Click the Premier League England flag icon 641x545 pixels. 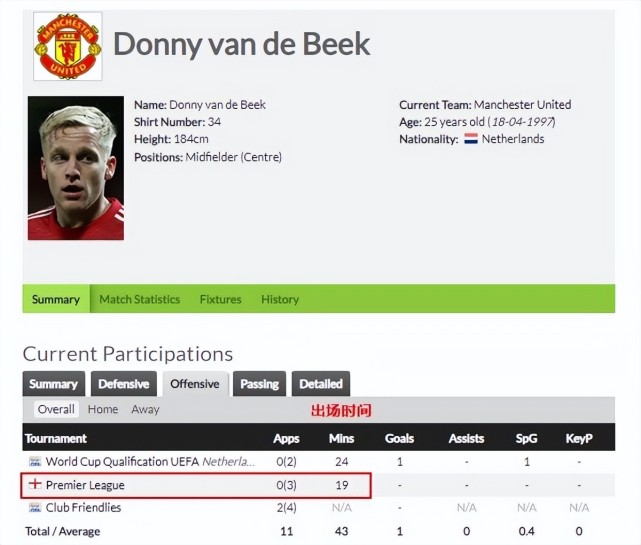tap(35, 485)
